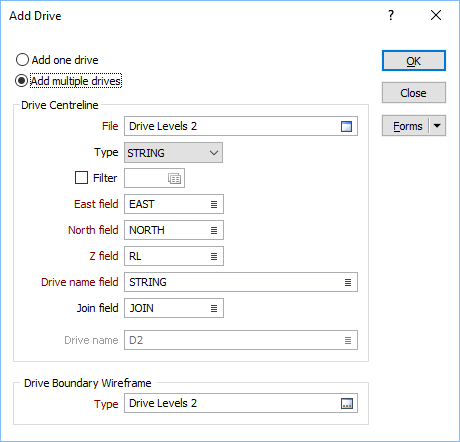This screenshot has height=442, width=460.
Task: Confirm with the OK button
Action: pos(414,61)
